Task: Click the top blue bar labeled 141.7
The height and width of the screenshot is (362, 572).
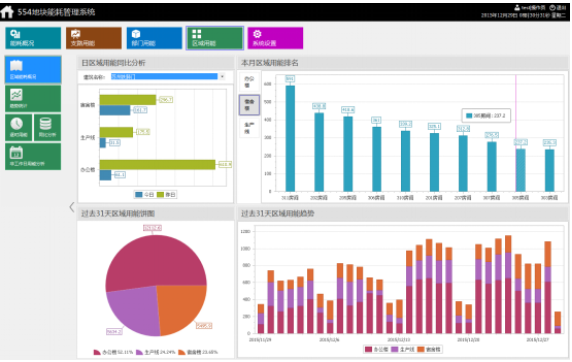Action: coord(115,110)
